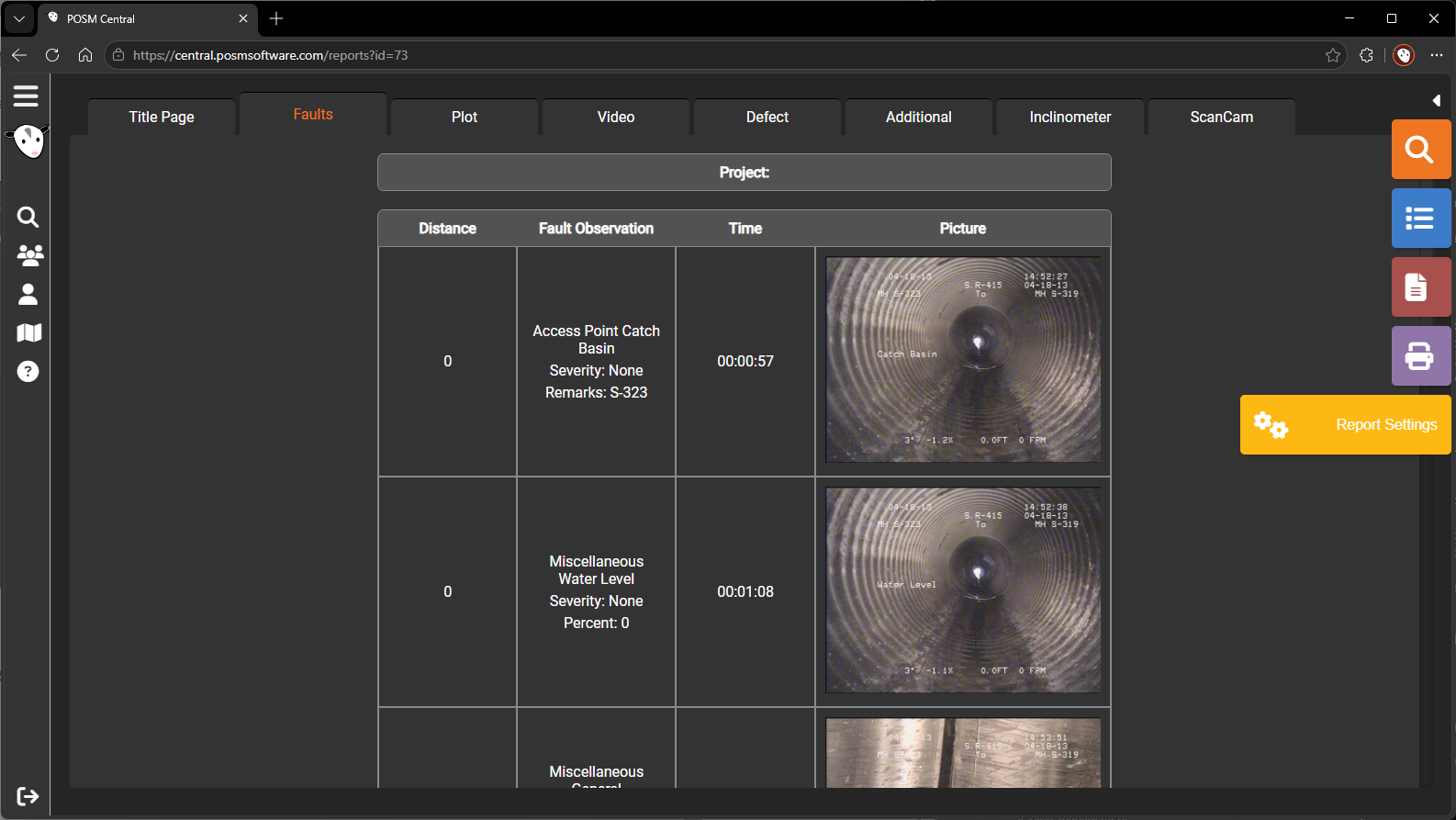Viewport: 1456px width, 820px height.
Task: Open the third fault picture thumbnail
Action: click(963, 753)
